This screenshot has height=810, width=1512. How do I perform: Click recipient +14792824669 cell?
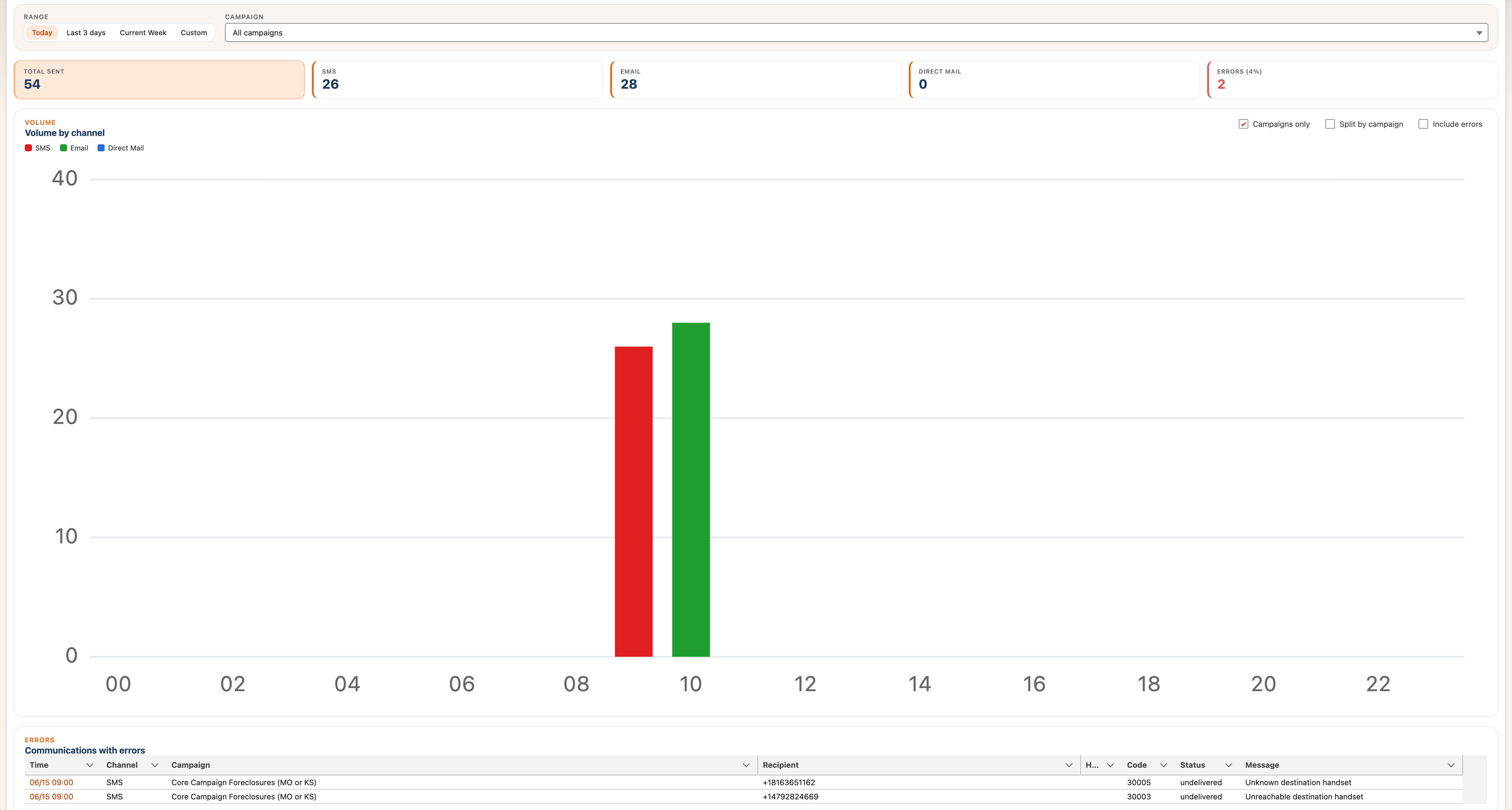(x=790, y=796)
